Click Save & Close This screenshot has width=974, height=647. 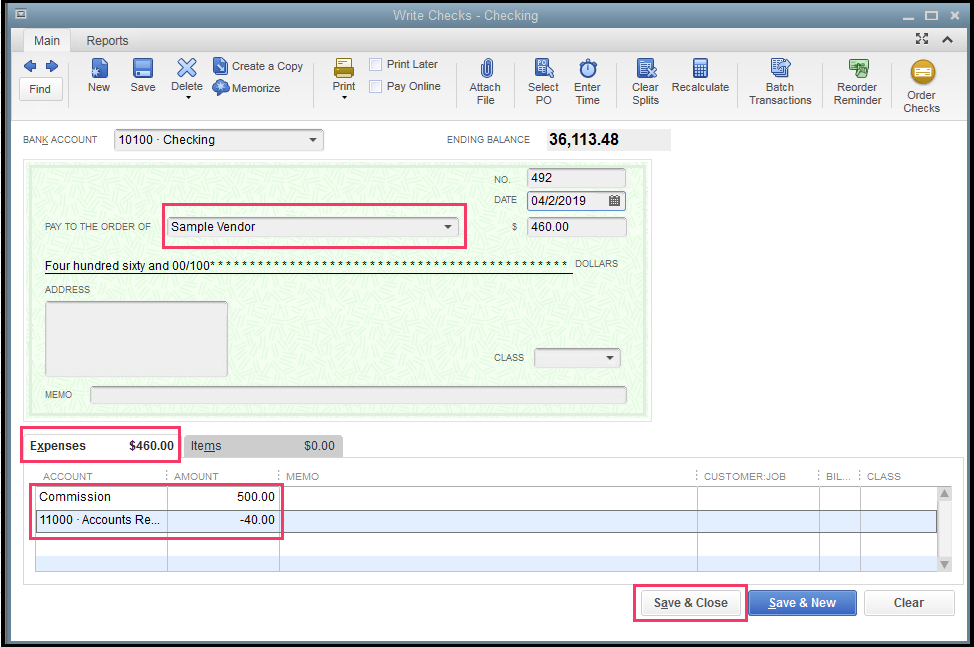pyautogui.click(x=691, y=603)
